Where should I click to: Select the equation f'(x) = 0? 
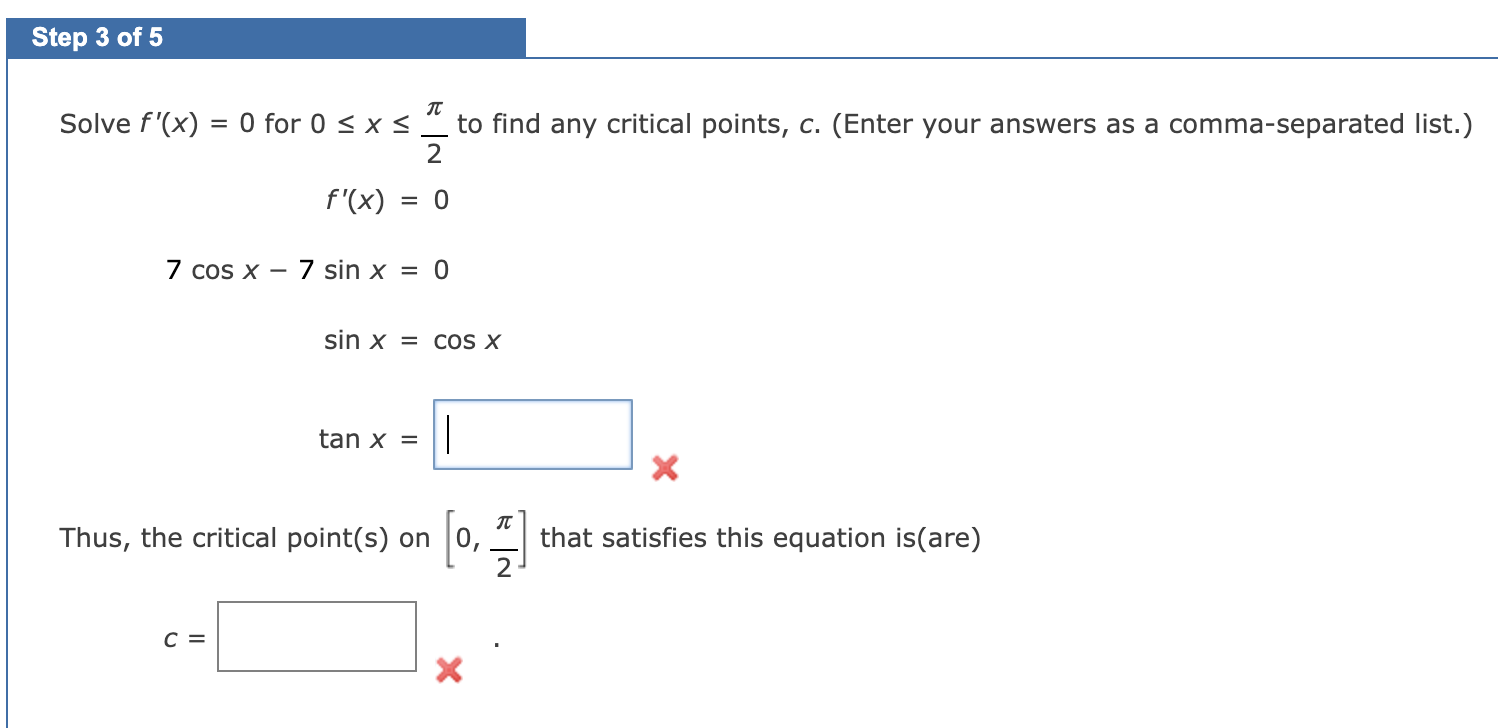[387, 199]
